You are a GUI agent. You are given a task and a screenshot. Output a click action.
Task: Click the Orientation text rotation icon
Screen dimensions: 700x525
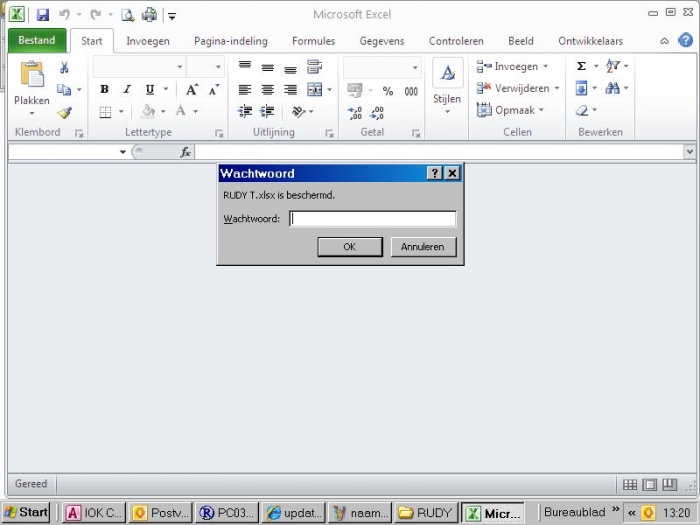298,111
